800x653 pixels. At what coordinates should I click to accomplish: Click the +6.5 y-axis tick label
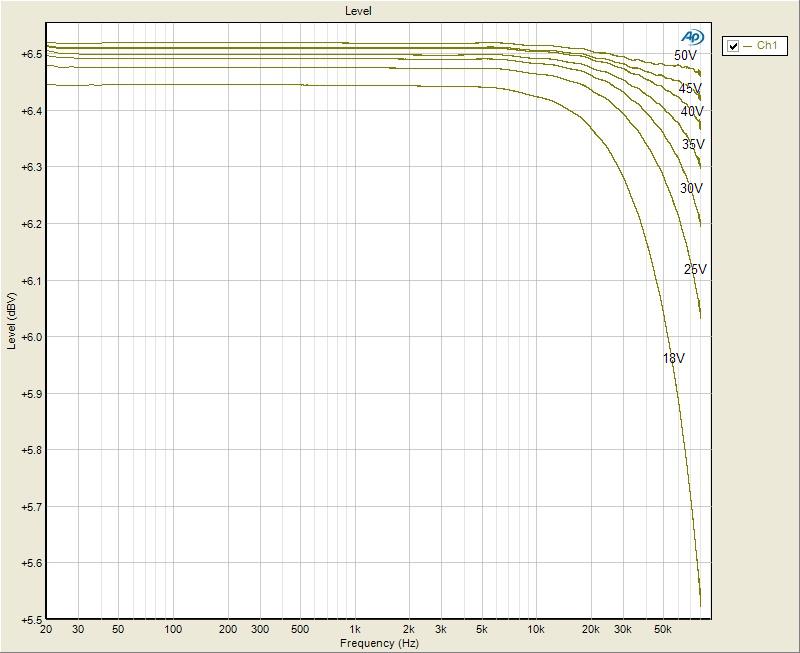pyautogui.click(x=31, y=54)
